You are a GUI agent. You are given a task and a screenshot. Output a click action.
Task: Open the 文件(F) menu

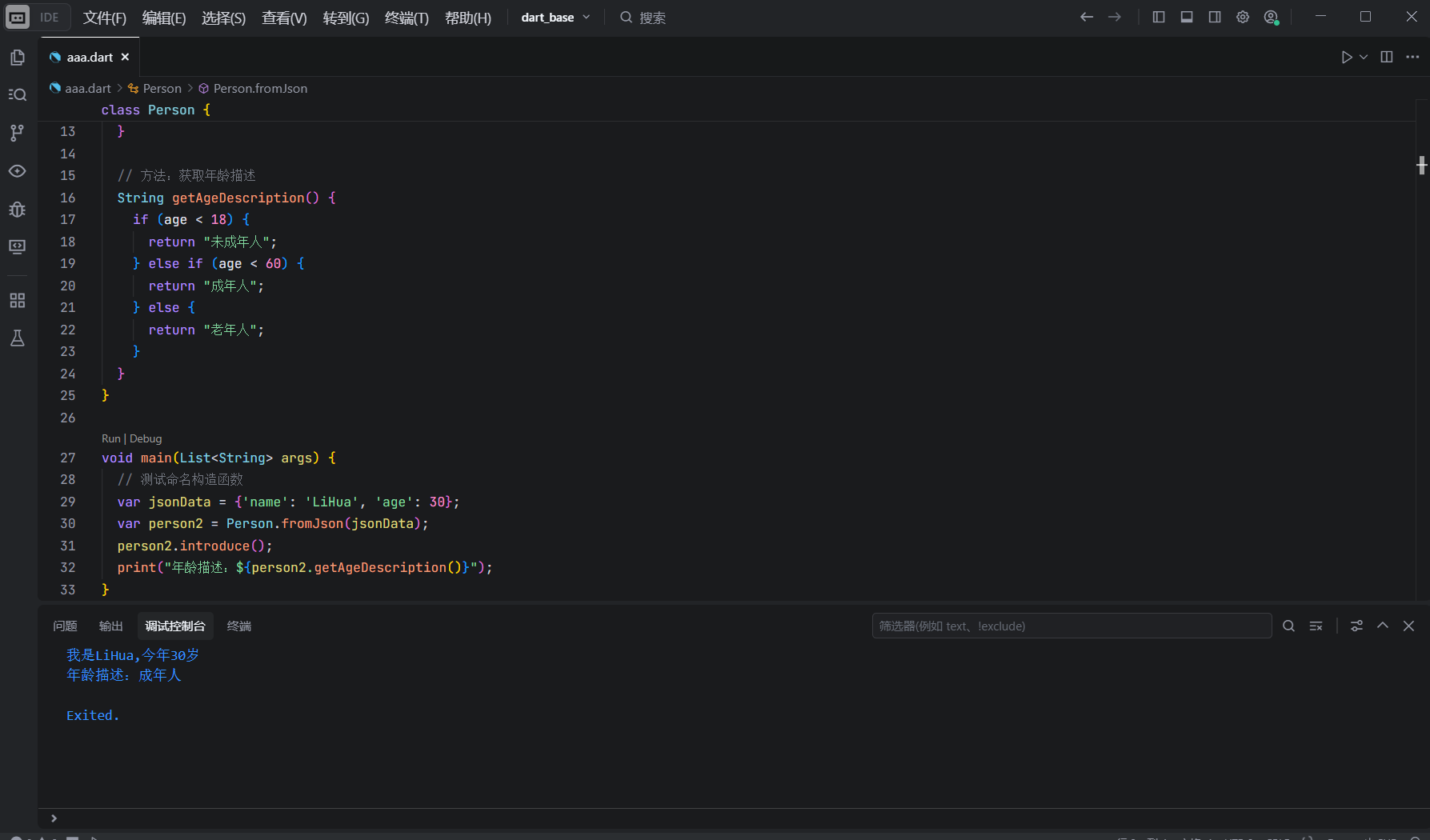(105, 18)
